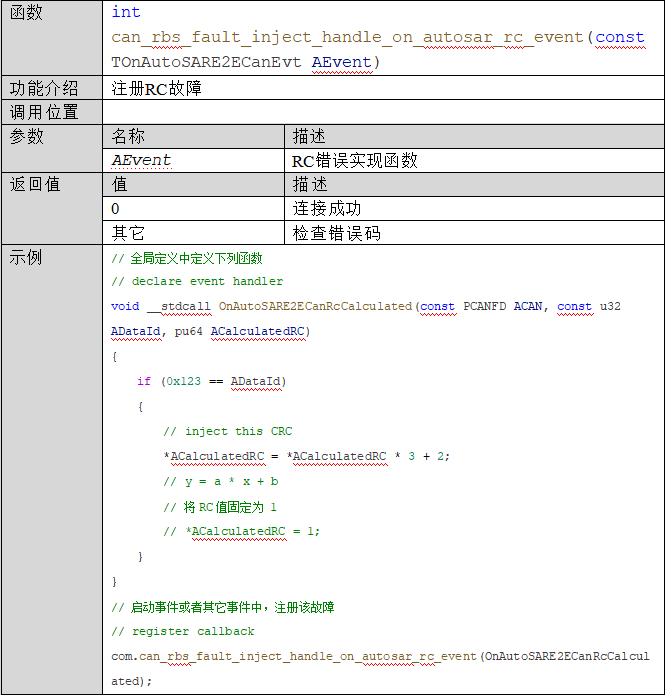The image size is (666, 696).
Task: Click 'TOnAutoSARE2ECanEvt' type name
Action: [x=206, y=62]
